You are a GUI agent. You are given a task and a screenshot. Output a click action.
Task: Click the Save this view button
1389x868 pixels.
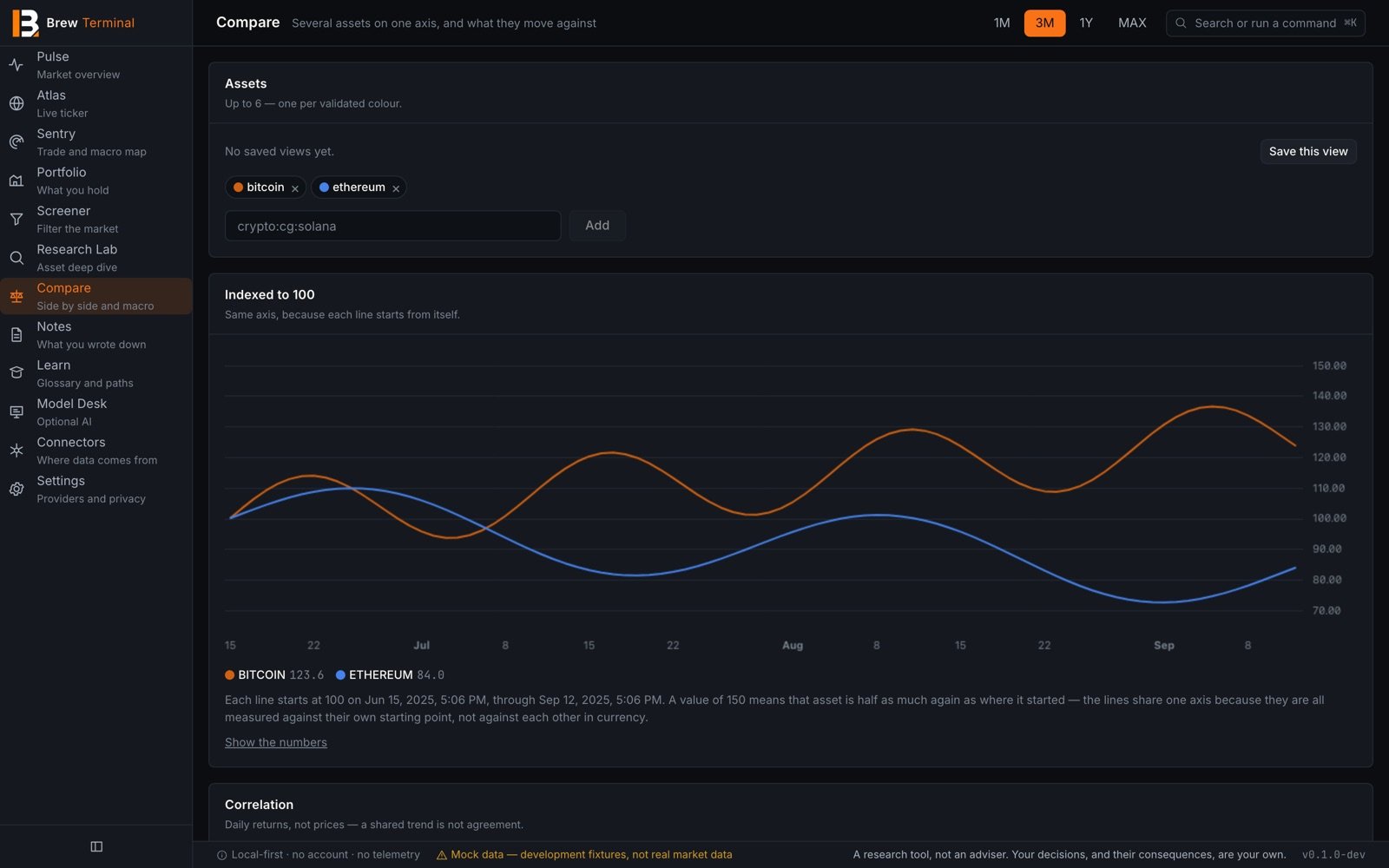[x=1308, y=151]
